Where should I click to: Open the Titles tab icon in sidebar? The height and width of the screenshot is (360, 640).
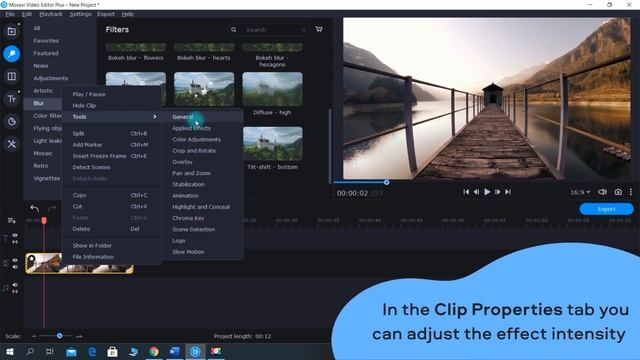(x=11, y=99)
